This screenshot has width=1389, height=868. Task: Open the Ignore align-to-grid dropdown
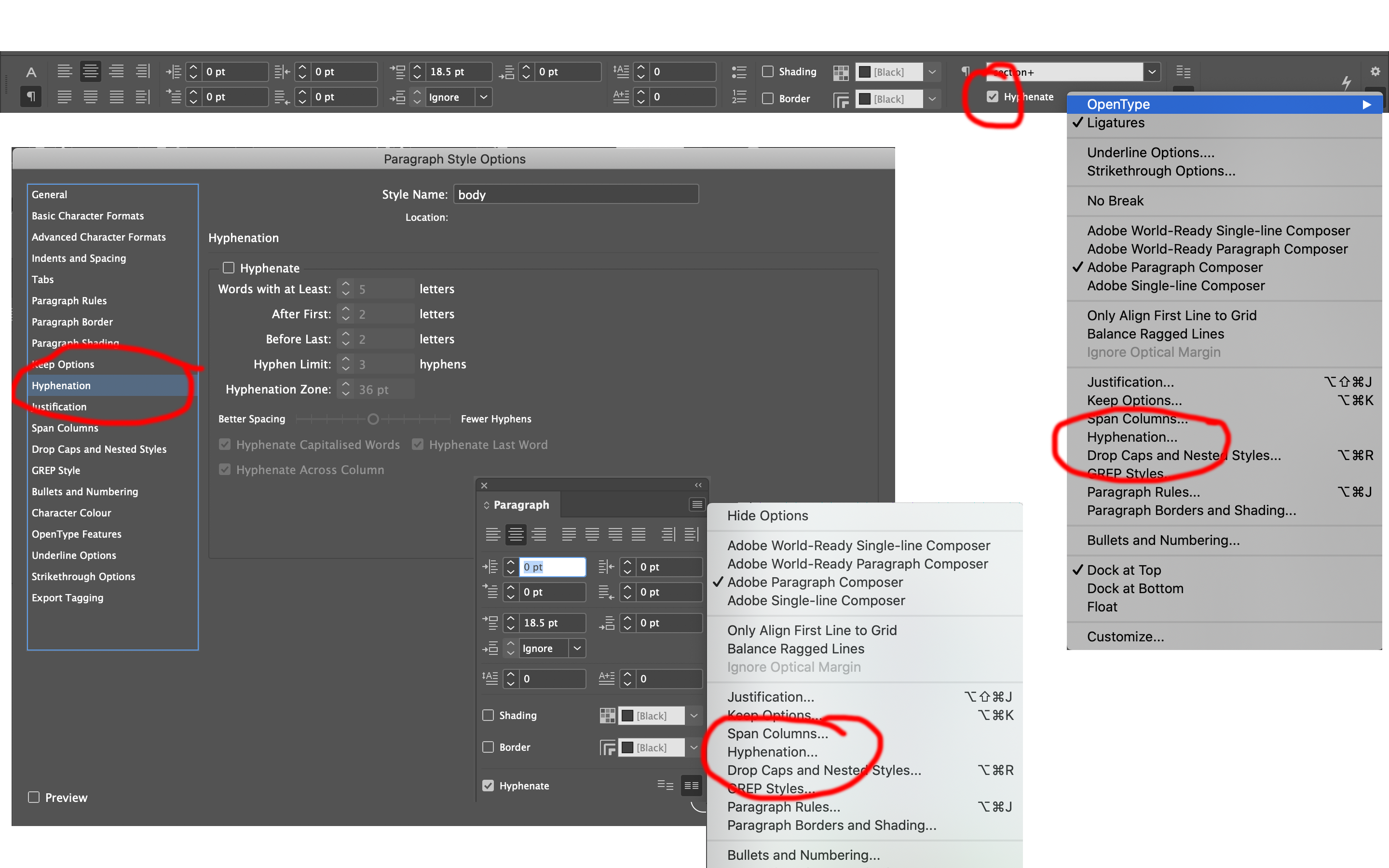tap(483, 97)
